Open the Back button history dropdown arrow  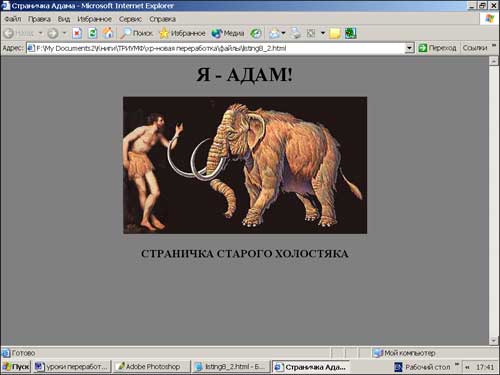[x=41, y=33]
